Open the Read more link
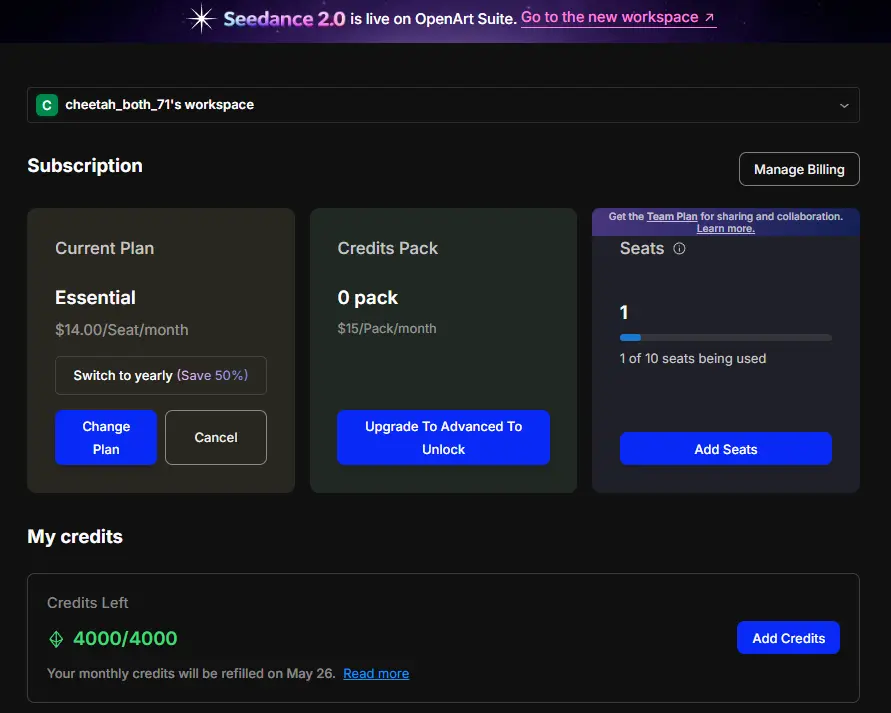The width and height of the screenshot is (891, 713). [376, 673]
